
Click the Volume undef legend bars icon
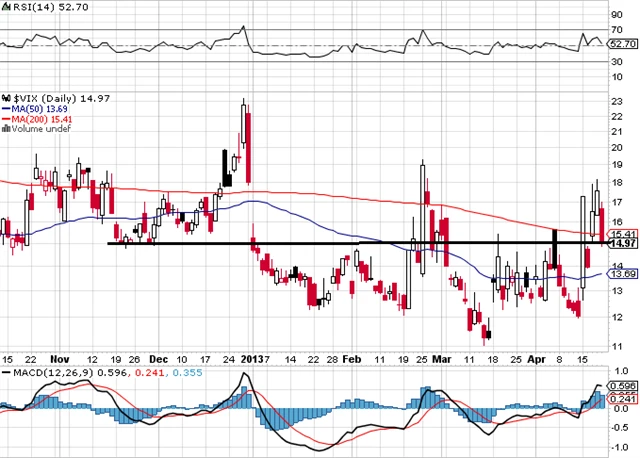point(5,130)
